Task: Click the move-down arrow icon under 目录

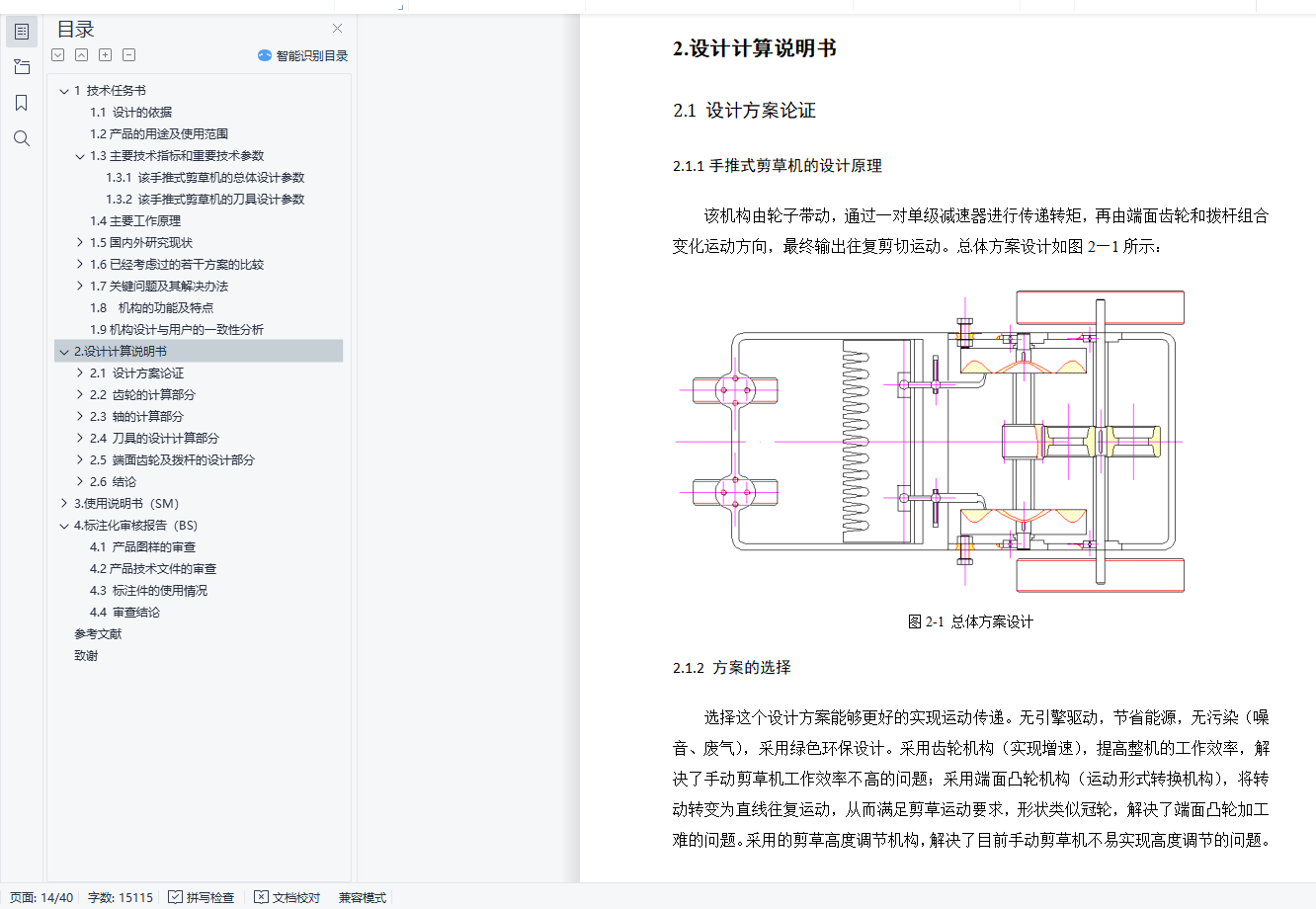Action: [x=58, y=55]
